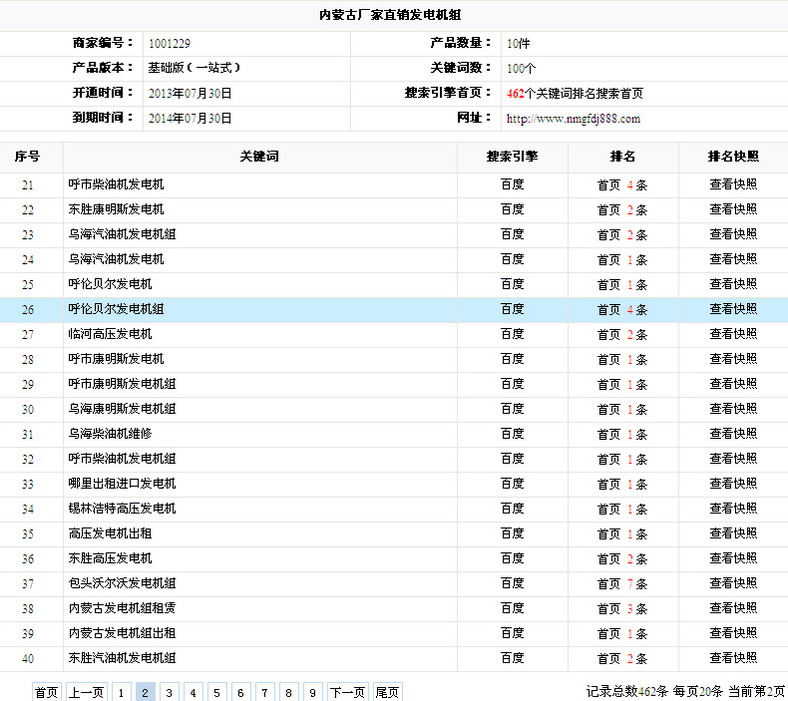Select keyword 乌海柴油机维修
The height and width of the screenshot is (701, 788).
pos(110,434)
